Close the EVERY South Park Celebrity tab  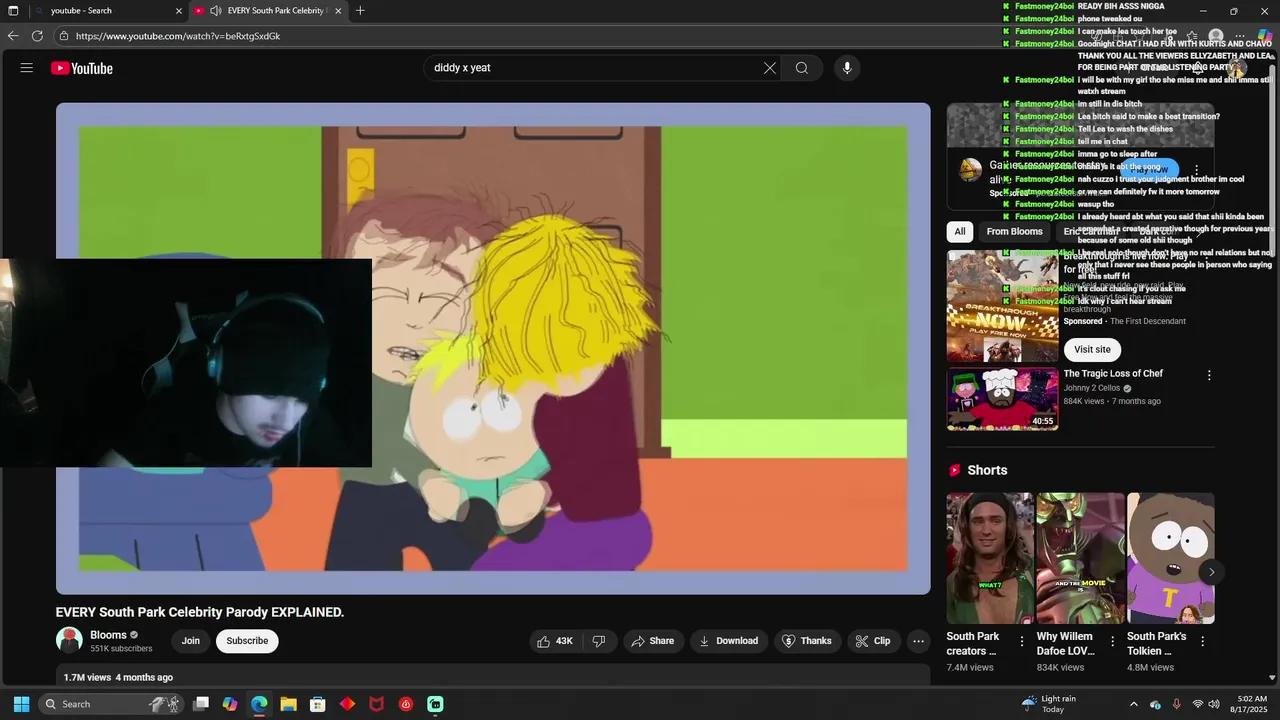click(x=338, y=11)
